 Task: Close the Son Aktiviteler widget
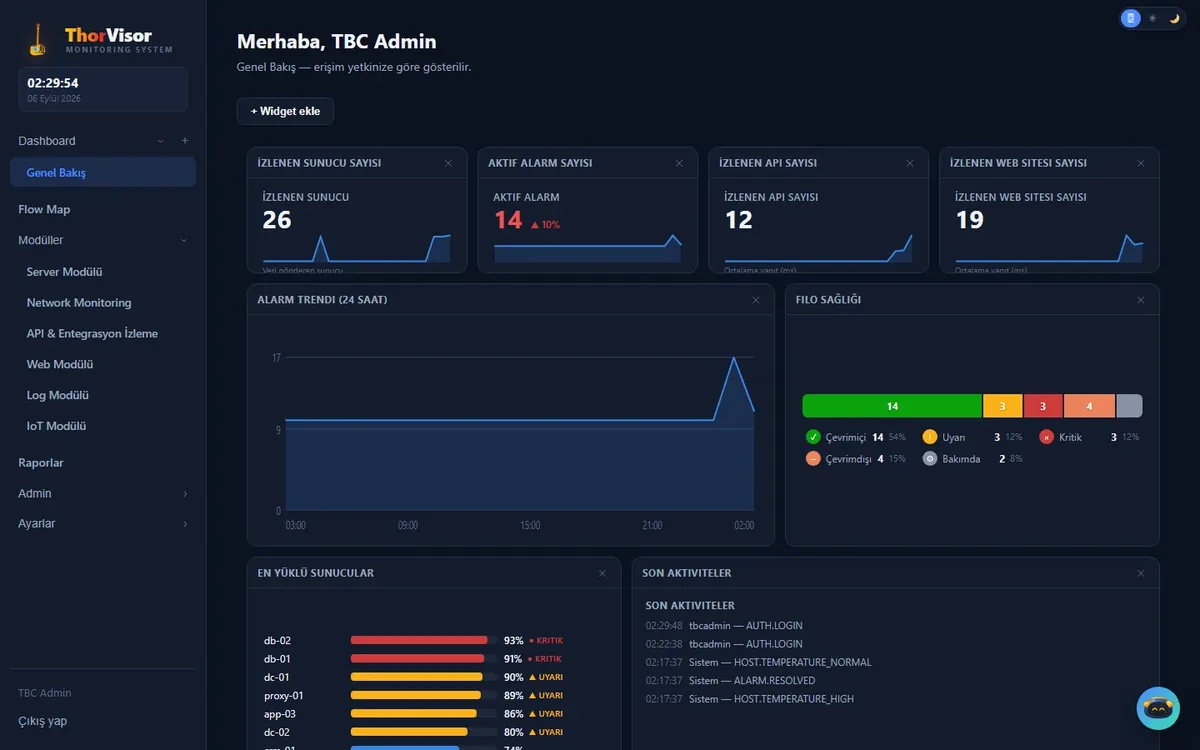click(1141, 573)
